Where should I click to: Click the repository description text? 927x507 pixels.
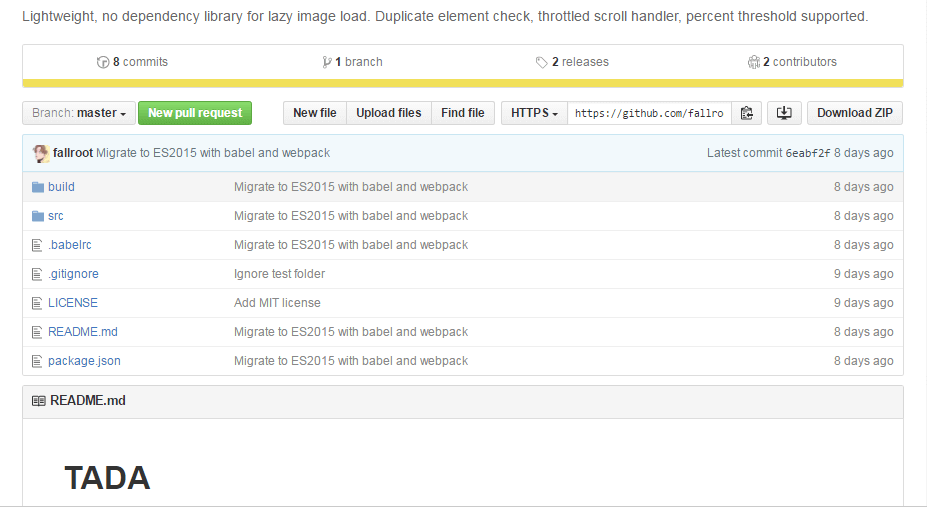(445, 17)
